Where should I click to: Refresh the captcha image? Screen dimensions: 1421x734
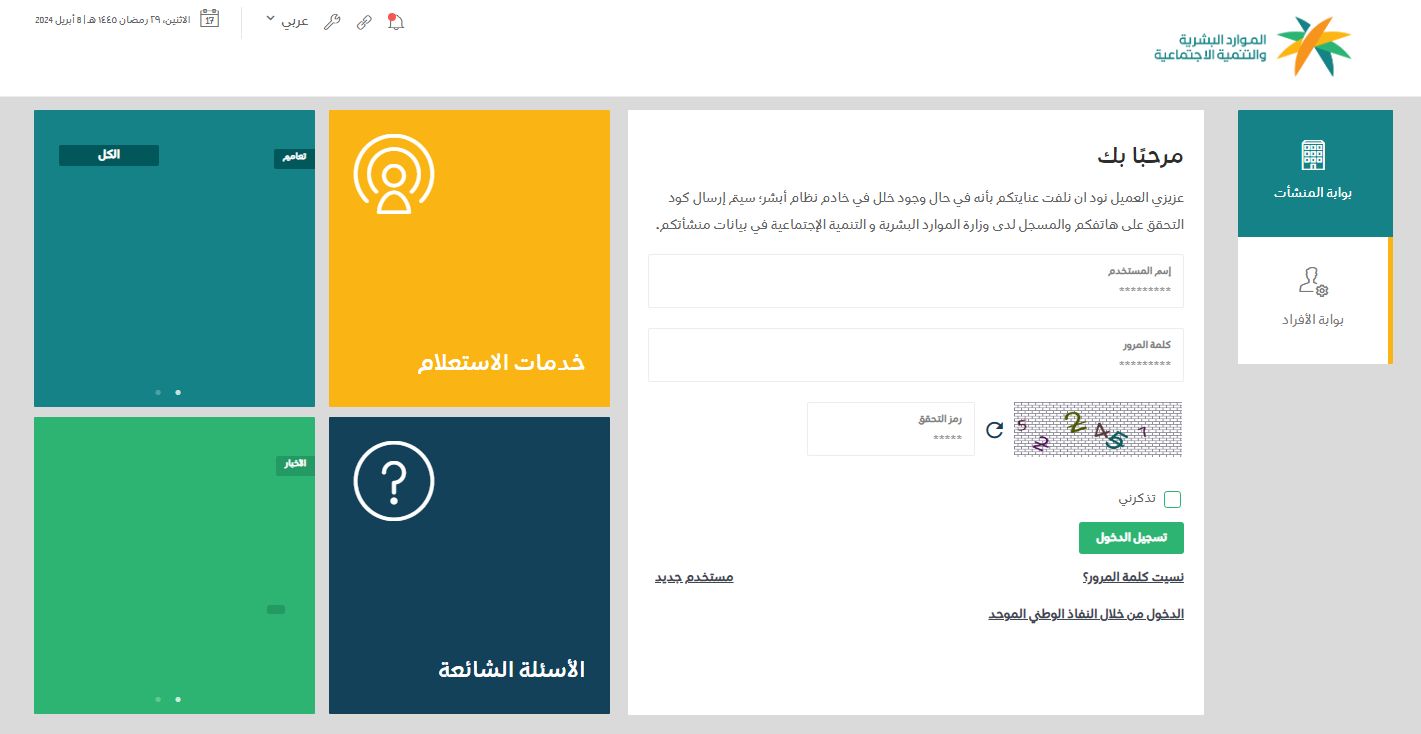pos(992,429)
